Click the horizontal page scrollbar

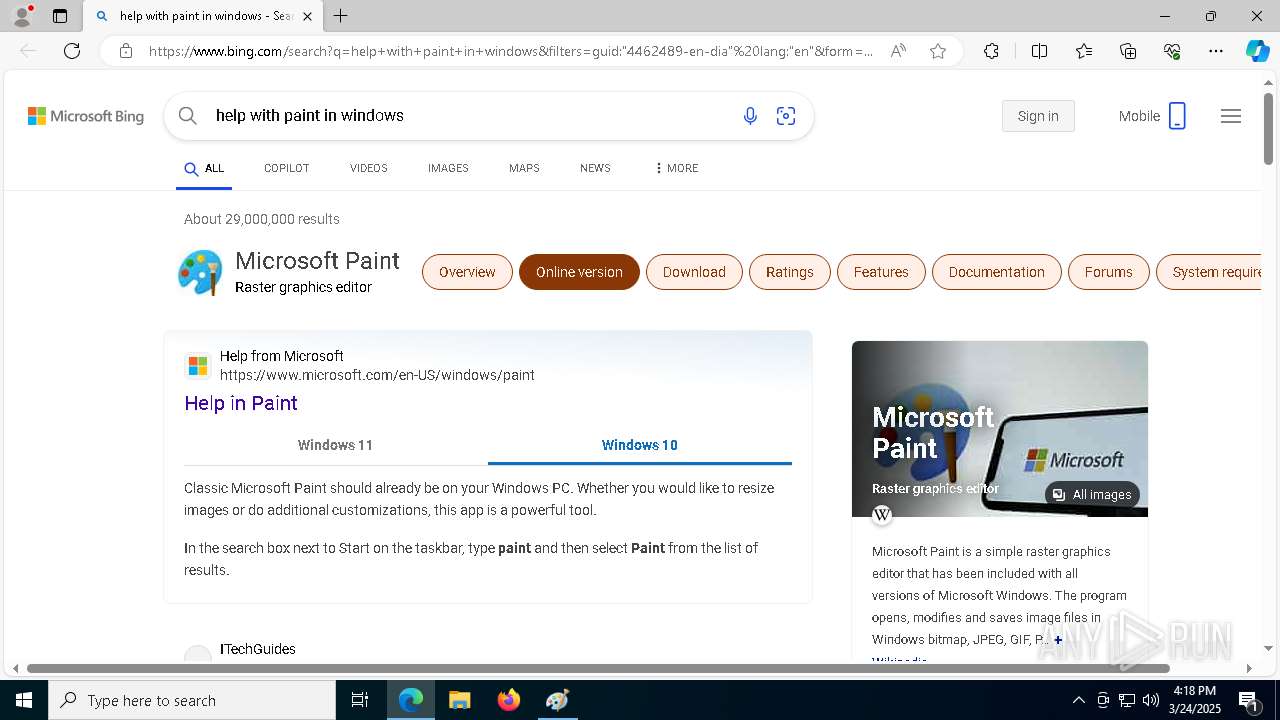[598, 668]
